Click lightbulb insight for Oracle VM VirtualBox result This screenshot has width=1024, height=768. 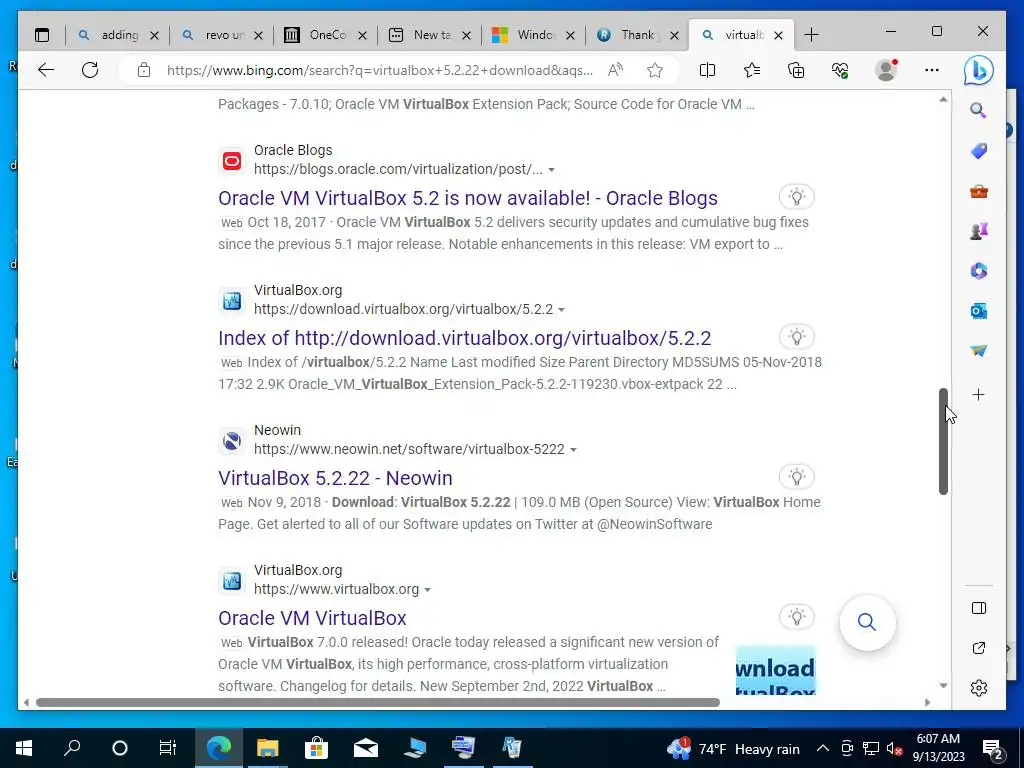(x=797, y=616)
